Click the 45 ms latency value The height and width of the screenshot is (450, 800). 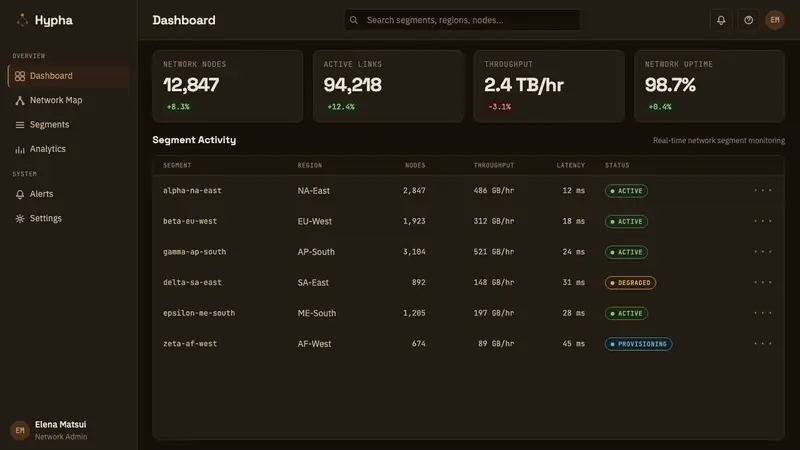click(x=573, y=343)
